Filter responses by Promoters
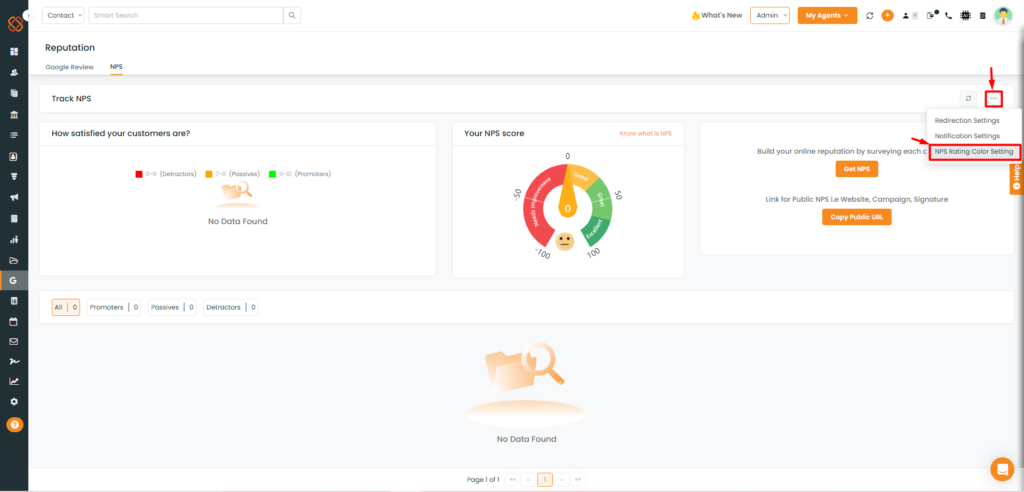1024x492 pixels. [x=114, y=307]
